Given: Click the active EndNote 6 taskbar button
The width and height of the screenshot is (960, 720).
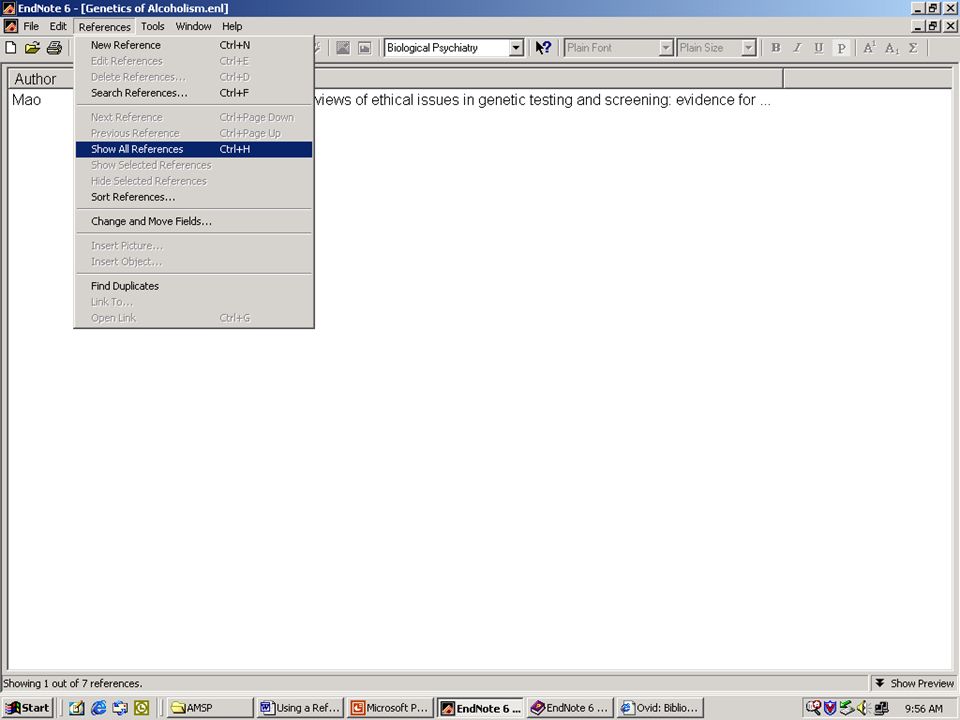Looking at the screenshot, I should 480,708.
